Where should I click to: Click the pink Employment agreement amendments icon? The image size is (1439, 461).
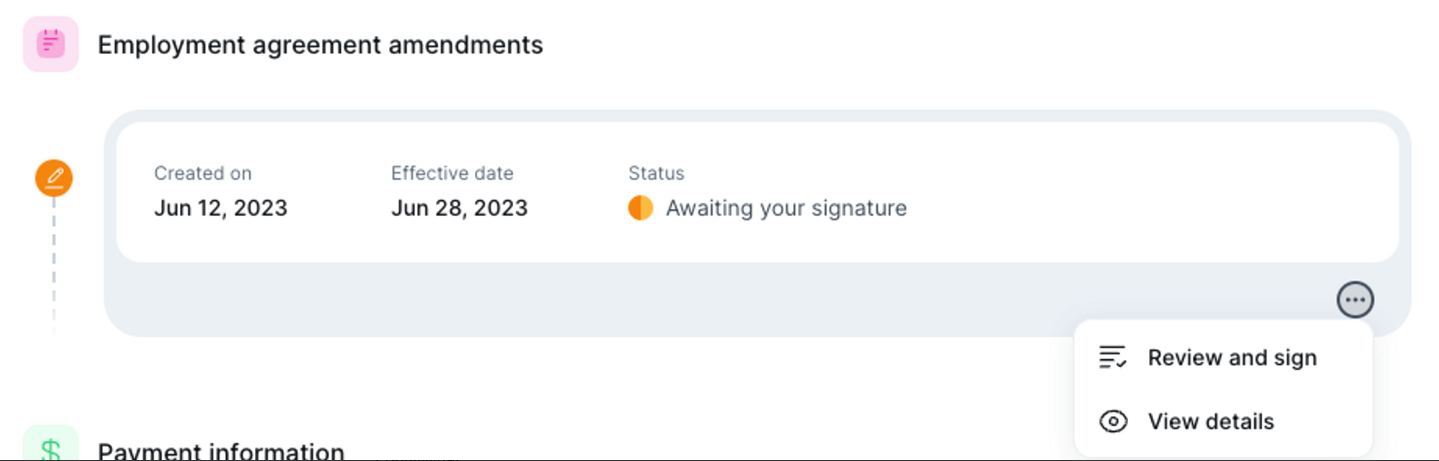coord(50,44)
